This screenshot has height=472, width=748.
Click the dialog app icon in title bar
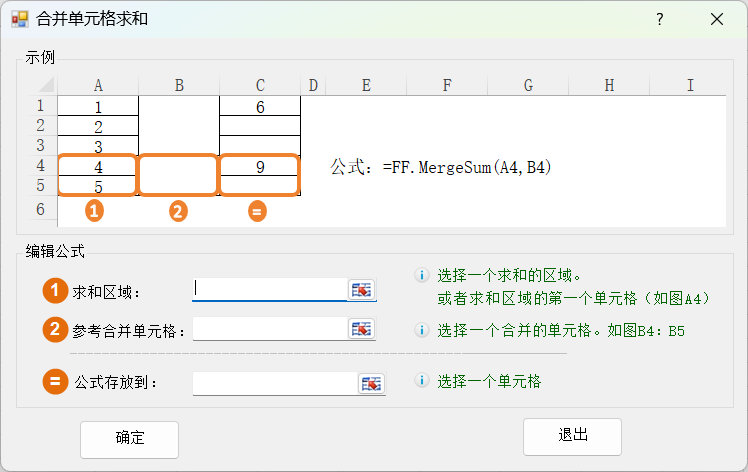coord(19,19)
